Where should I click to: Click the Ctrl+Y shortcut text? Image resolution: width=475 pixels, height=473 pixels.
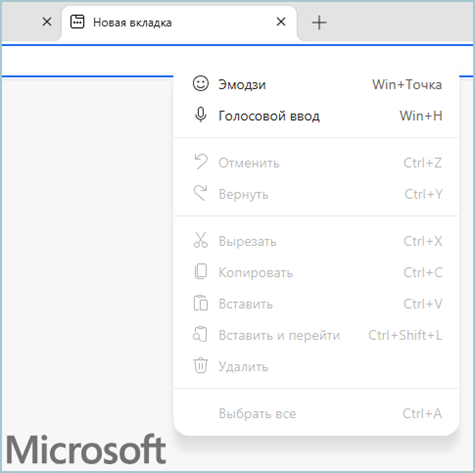point(423,194)
